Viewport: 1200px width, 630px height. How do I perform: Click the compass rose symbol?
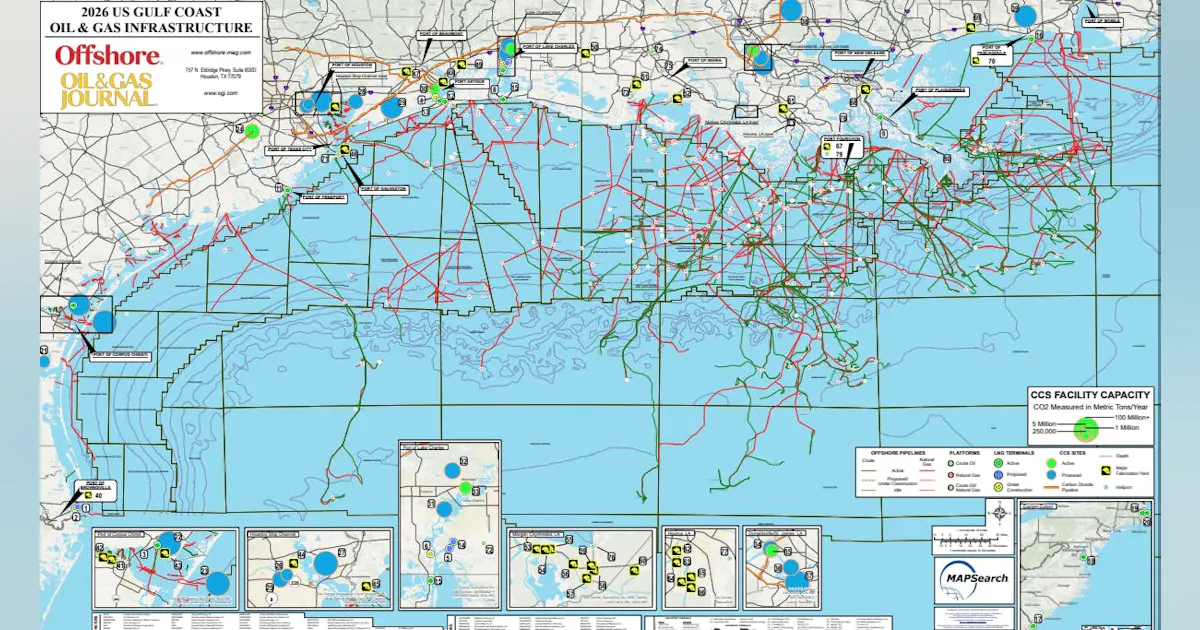click(1000, 513)
